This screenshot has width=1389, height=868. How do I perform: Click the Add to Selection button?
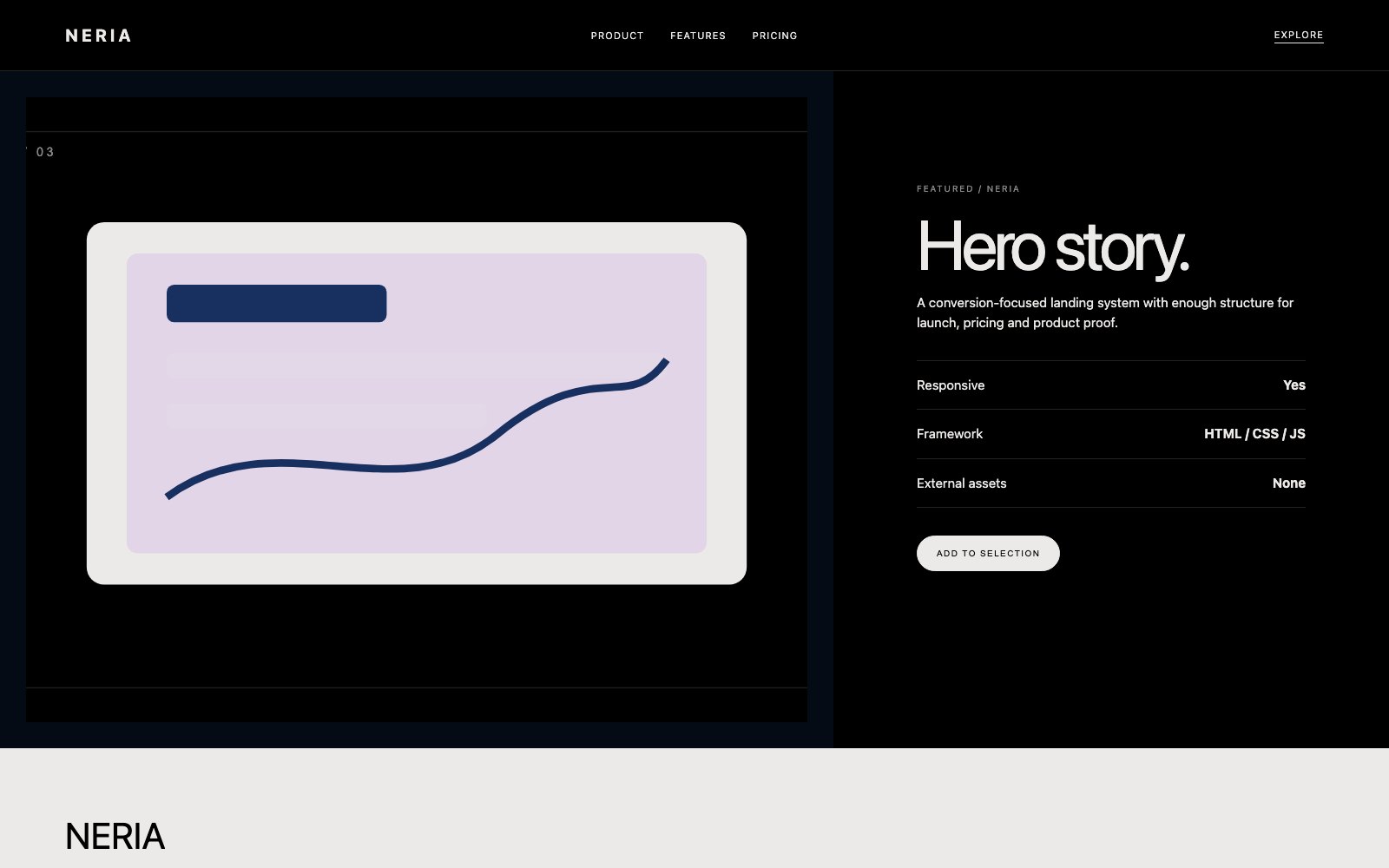coord(988,553)
